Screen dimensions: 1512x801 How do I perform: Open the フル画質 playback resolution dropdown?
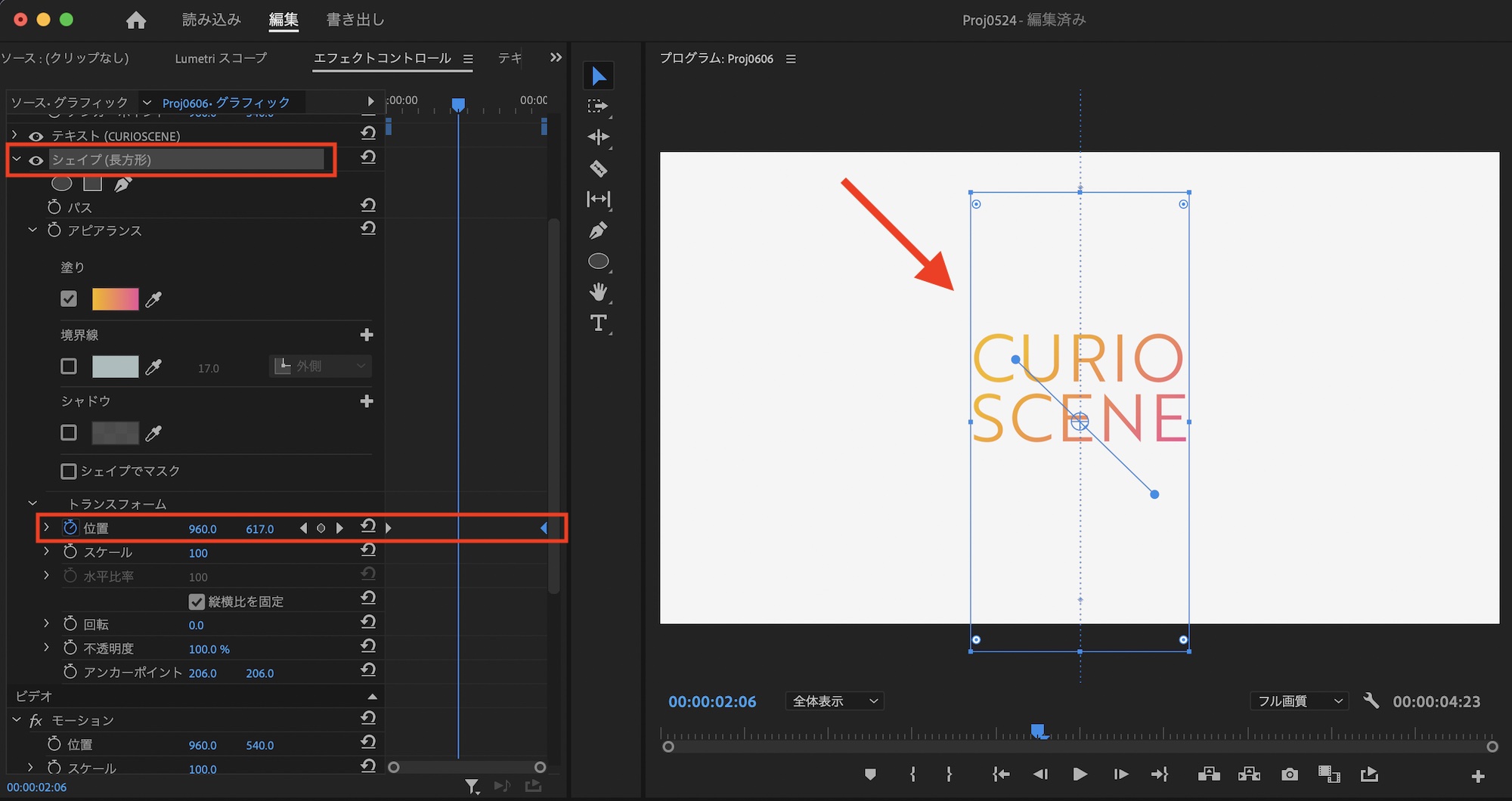(x=1299, y=701)
